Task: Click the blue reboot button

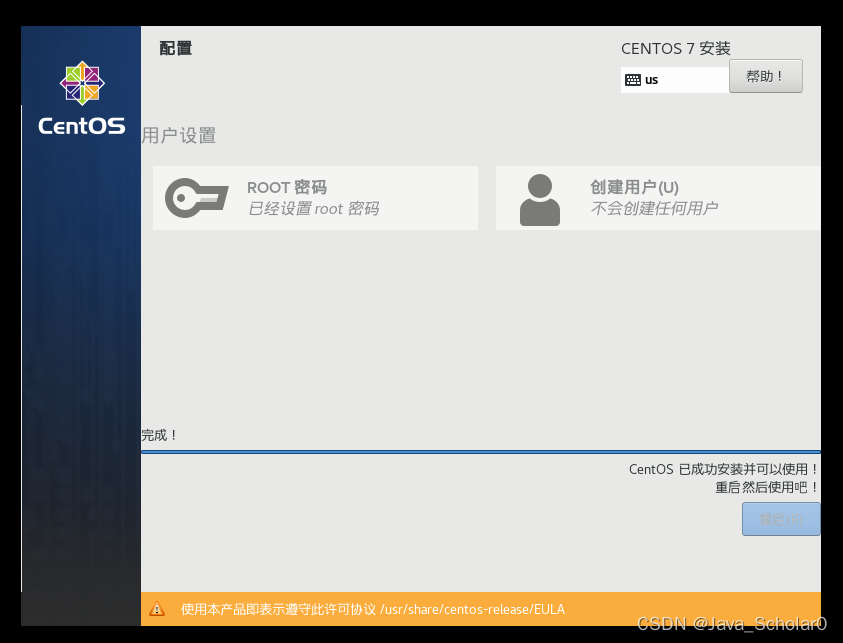Action: 781,519
